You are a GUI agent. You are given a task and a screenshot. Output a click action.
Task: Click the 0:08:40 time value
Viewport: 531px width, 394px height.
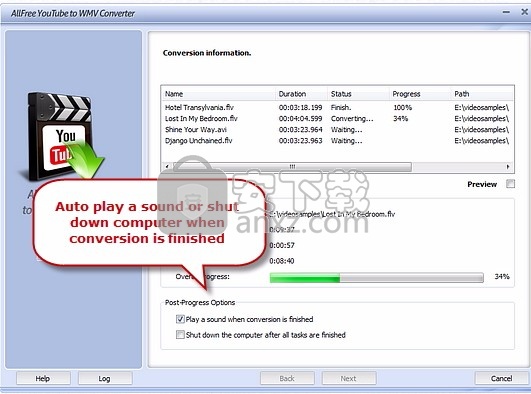point(282,261)
